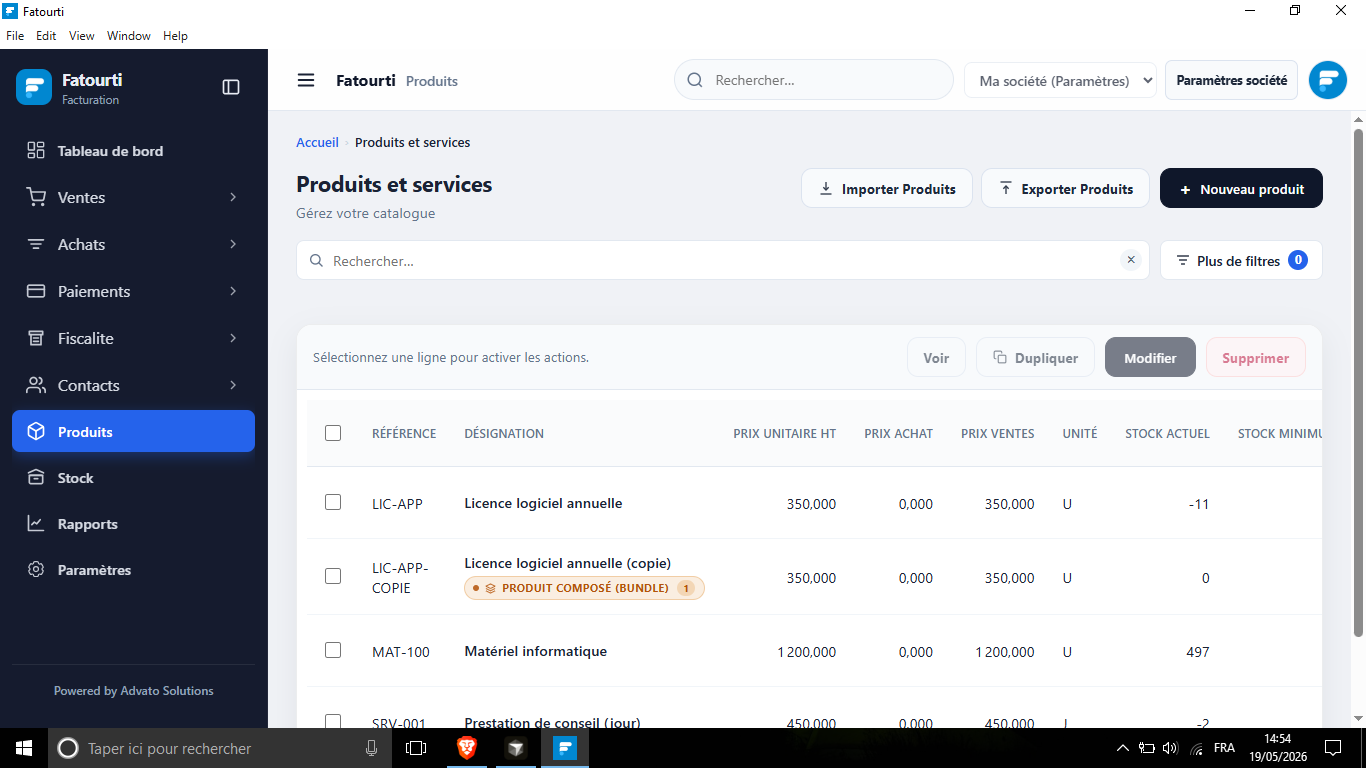Open the Edit menu
This screenshot has width=1366, height=768.
coord(46,36)
